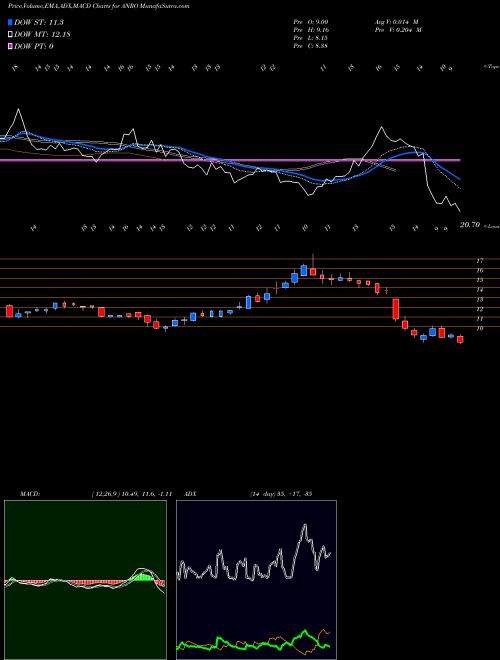This screenshot has height=660, width=500.
Task: Click the 20.70 value beside the EMA chart
Action: (x=470, y=225)
